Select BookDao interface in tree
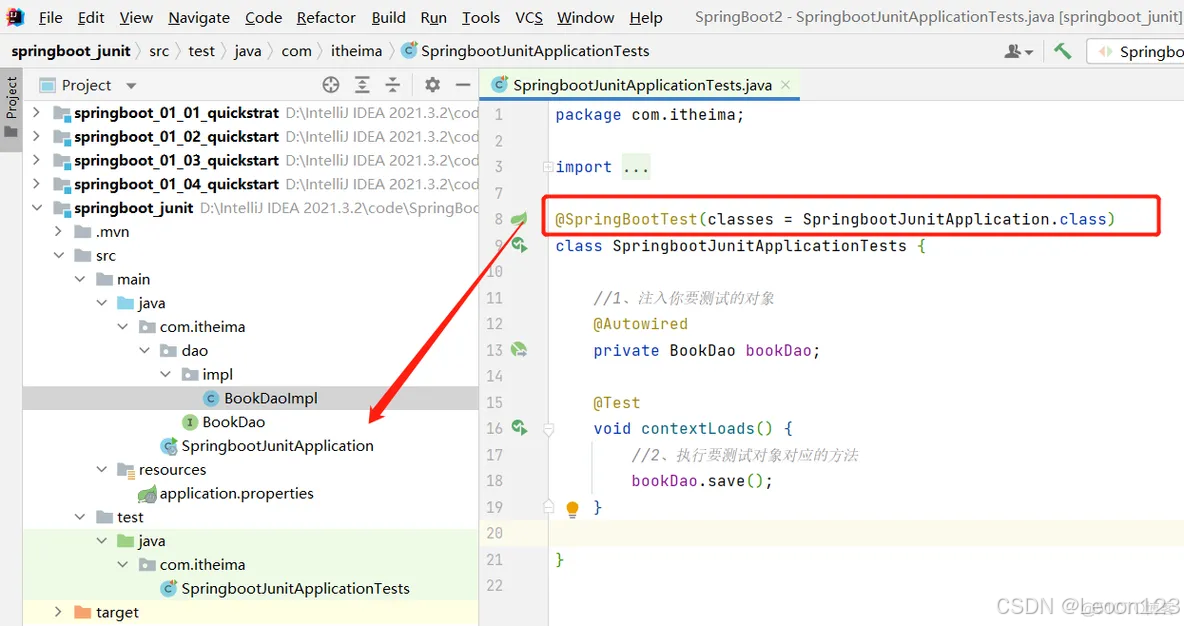 coord(224,421)
